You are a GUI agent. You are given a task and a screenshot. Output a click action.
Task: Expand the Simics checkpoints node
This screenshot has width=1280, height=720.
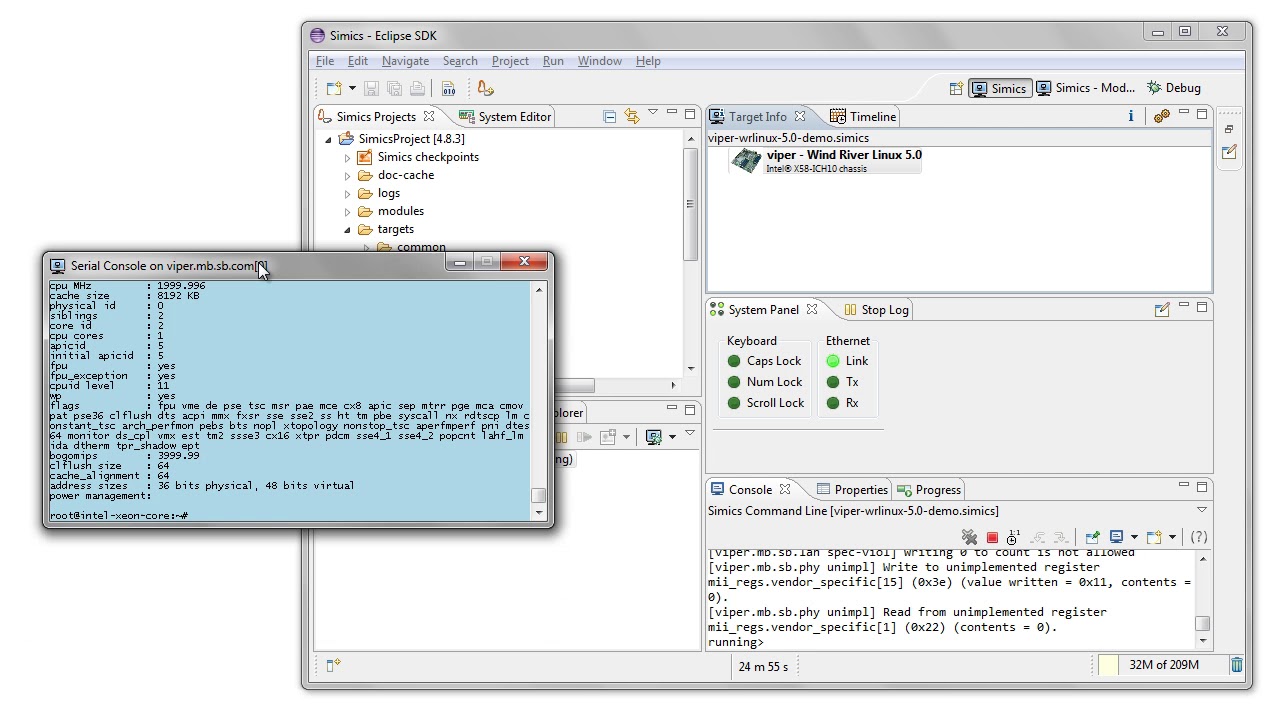[x=347, y=158]
